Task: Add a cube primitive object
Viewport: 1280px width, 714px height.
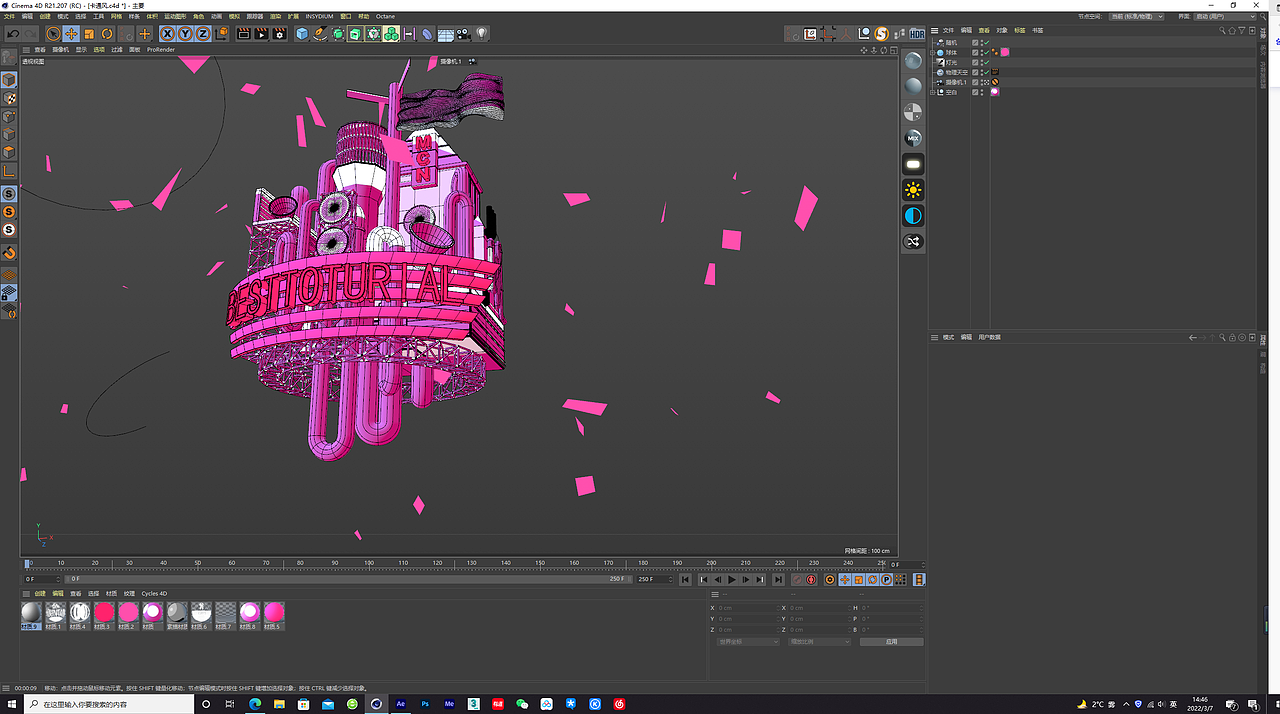Action: click(x=302, y=34)
